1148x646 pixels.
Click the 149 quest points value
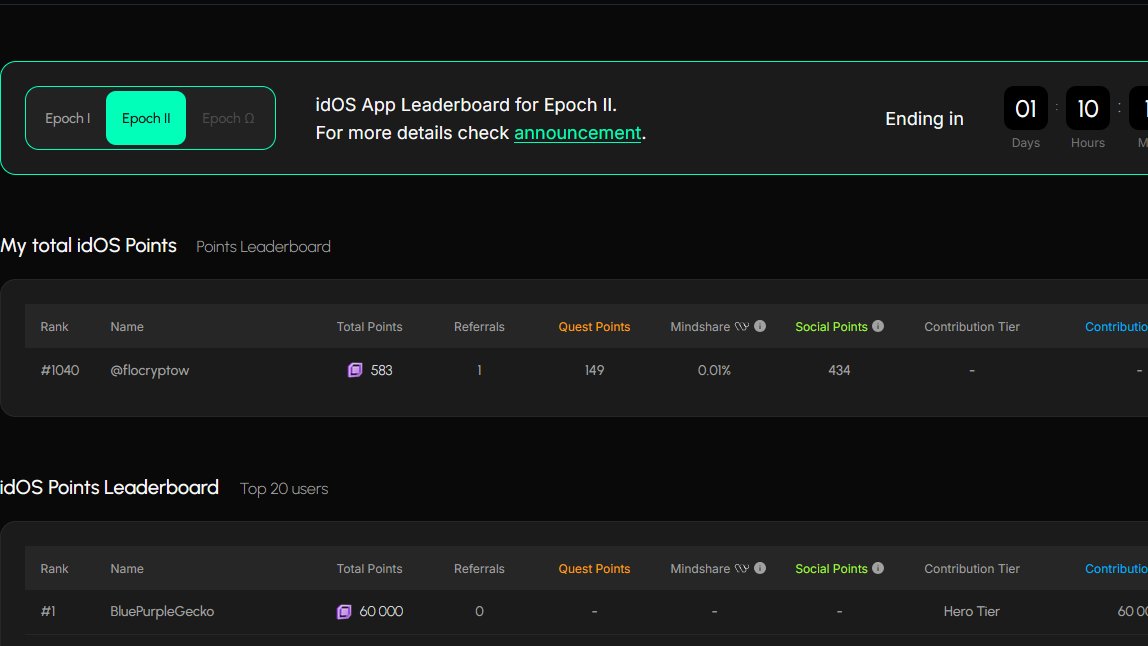click(x=594, y=371)
